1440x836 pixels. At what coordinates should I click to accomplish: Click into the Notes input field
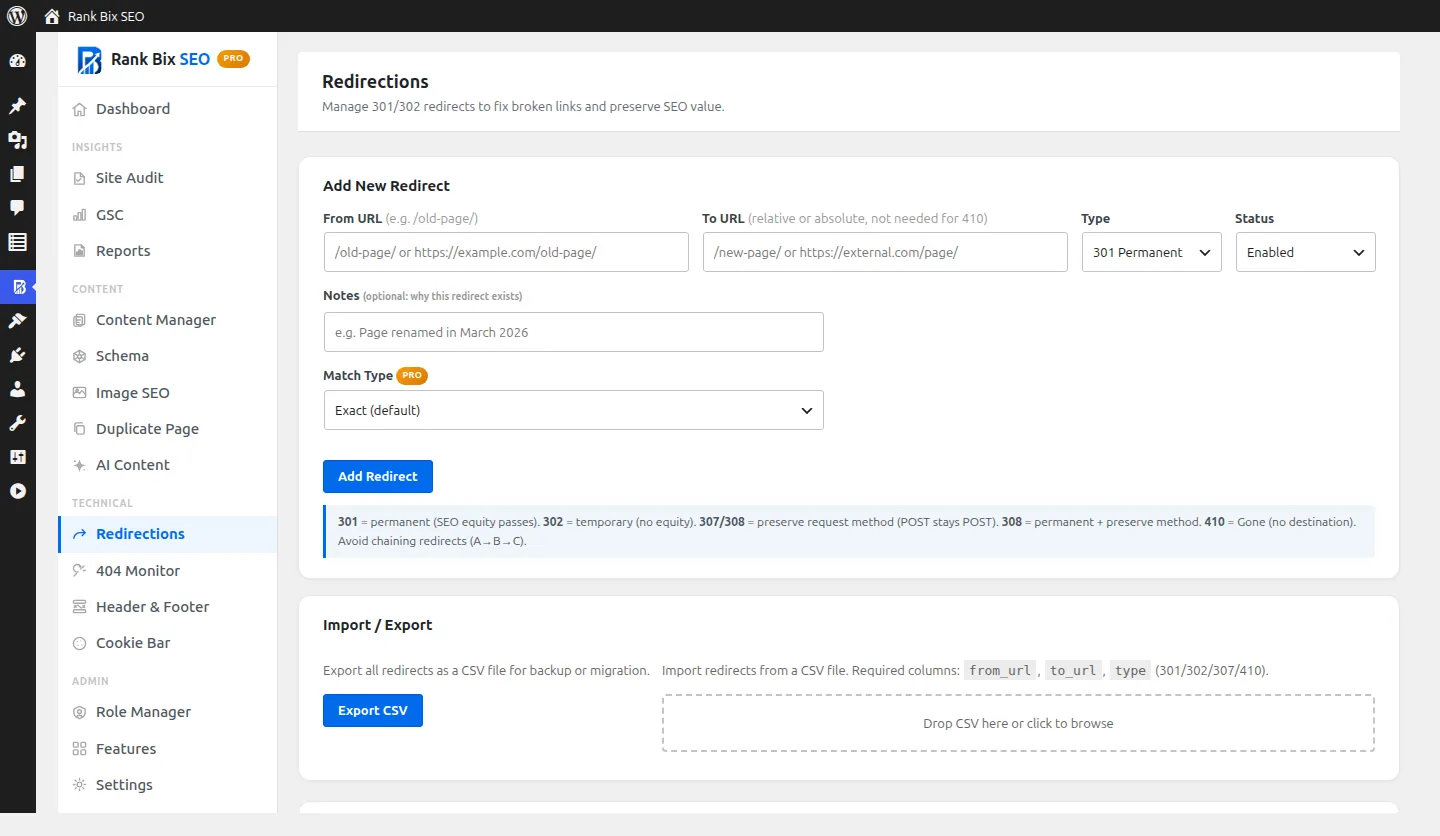574,332
